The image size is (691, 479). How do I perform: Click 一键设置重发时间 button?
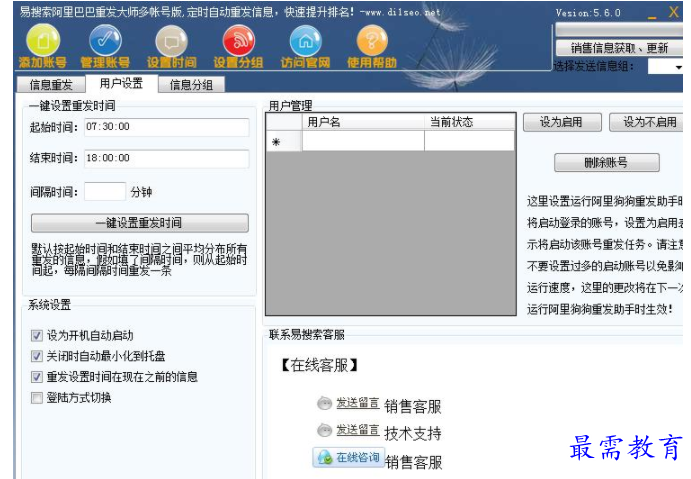(x=140, y=223)
